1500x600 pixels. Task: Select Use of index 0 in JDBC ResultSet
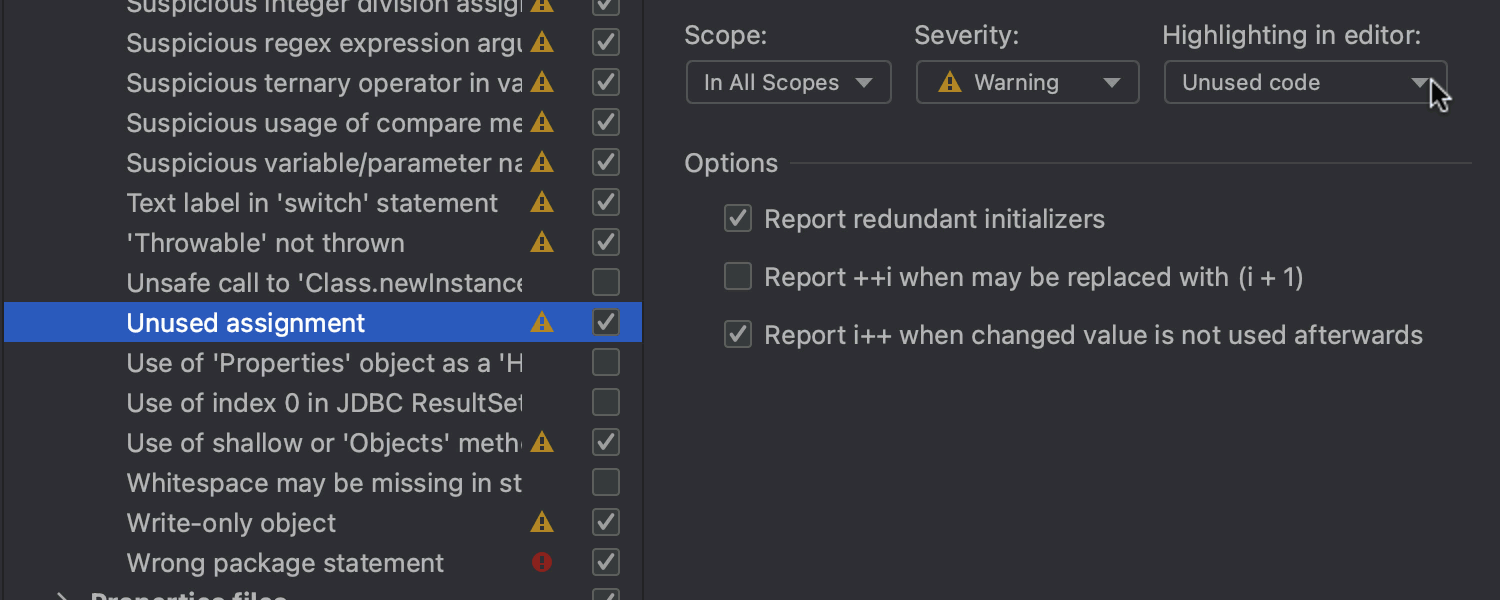[x=324, y=403]
